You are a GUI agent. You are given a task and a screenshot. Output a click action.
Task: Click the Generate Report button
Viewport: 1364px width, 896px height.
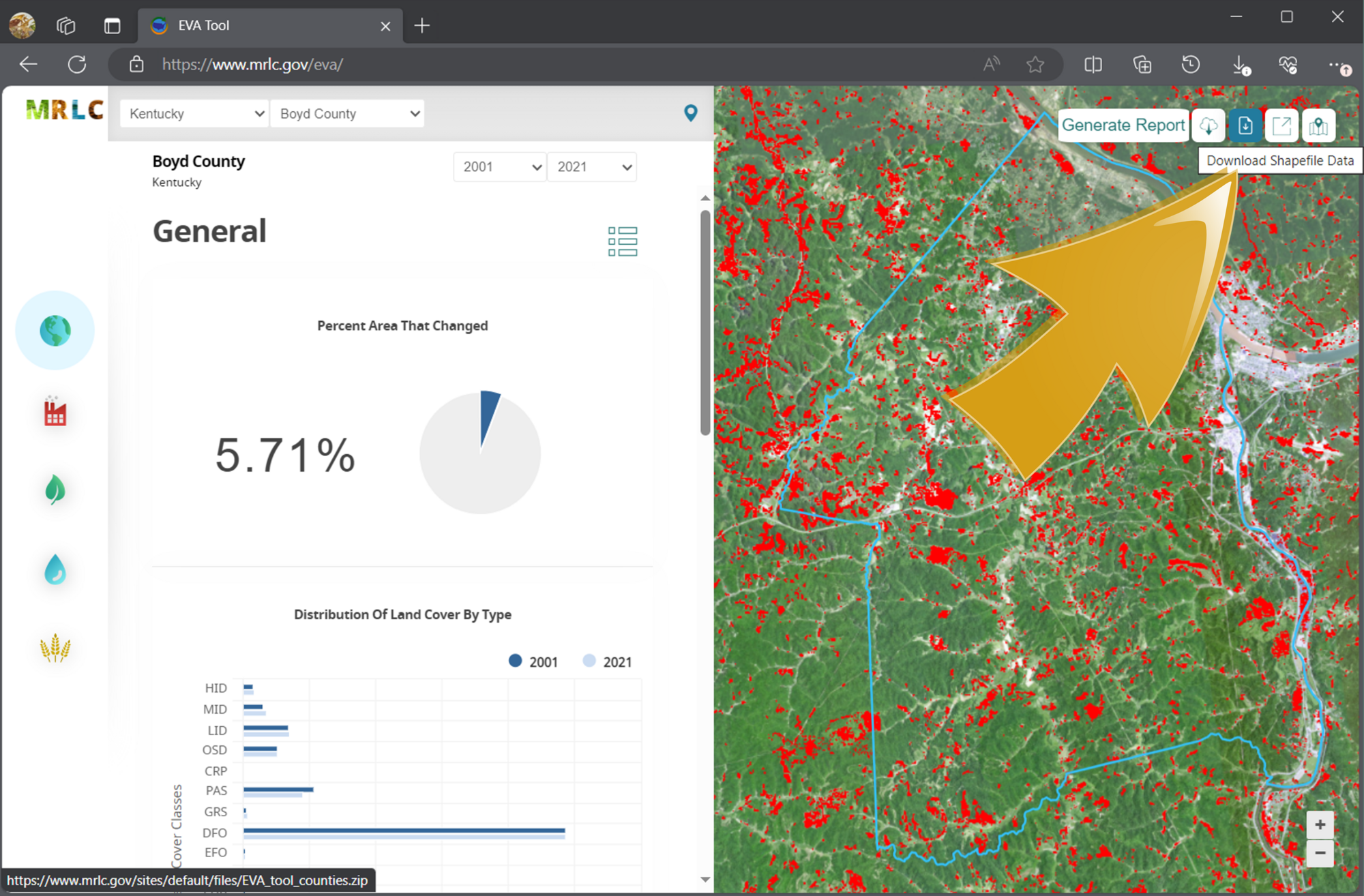tap(1123, 125)
